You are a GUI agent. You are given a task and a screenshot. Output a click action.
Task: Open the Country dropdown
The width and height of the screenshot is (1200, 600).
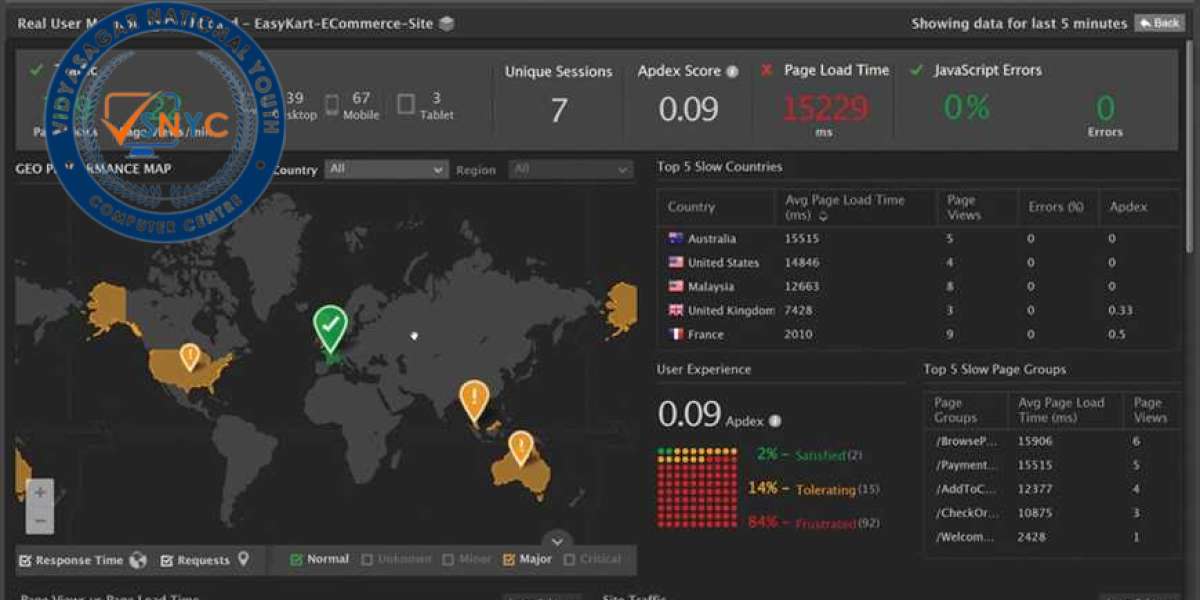(x=385, y=170)
